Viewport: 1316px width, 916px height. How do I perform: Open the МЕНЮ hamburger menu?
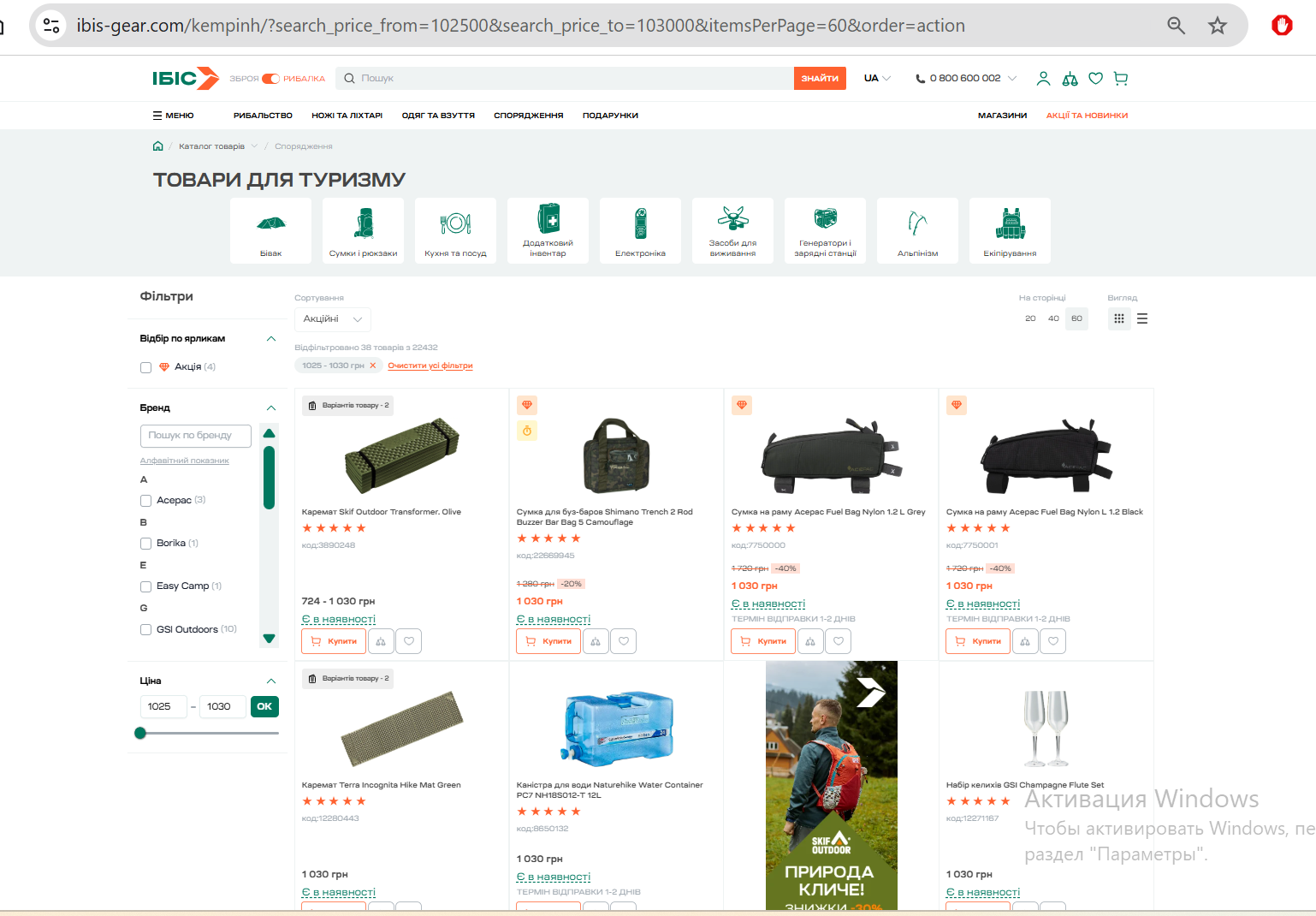point(173,116)
